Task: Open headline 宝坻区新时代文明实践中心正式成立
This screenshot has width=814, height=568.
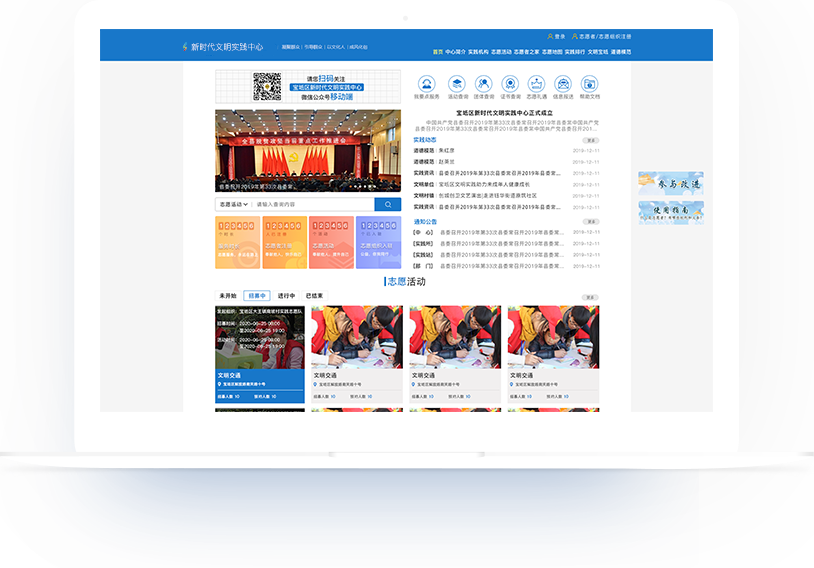Action: pyautogui.click(x=504, y=113)
